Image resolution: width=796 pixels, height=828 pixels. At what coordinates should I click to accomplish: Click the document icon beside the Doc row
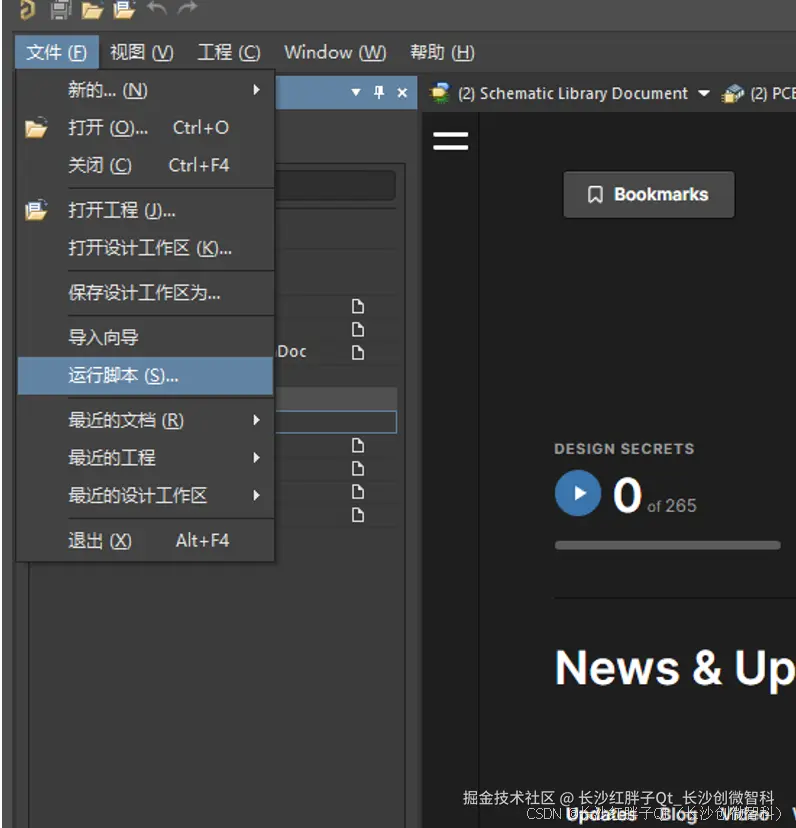(x=358, y=352)
